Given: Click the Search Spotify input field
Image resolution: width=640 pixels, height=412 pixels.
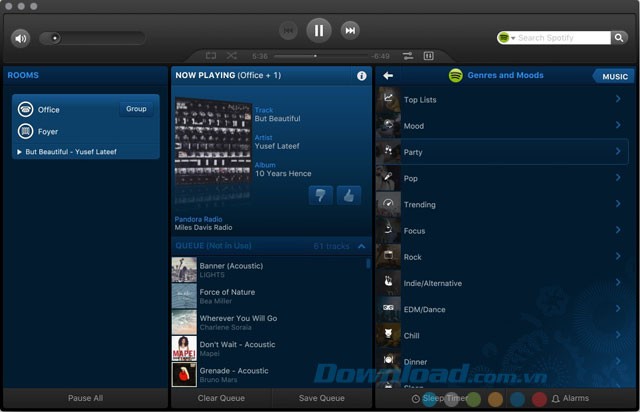Looking at the screenshot, I should tap(563, 38).
